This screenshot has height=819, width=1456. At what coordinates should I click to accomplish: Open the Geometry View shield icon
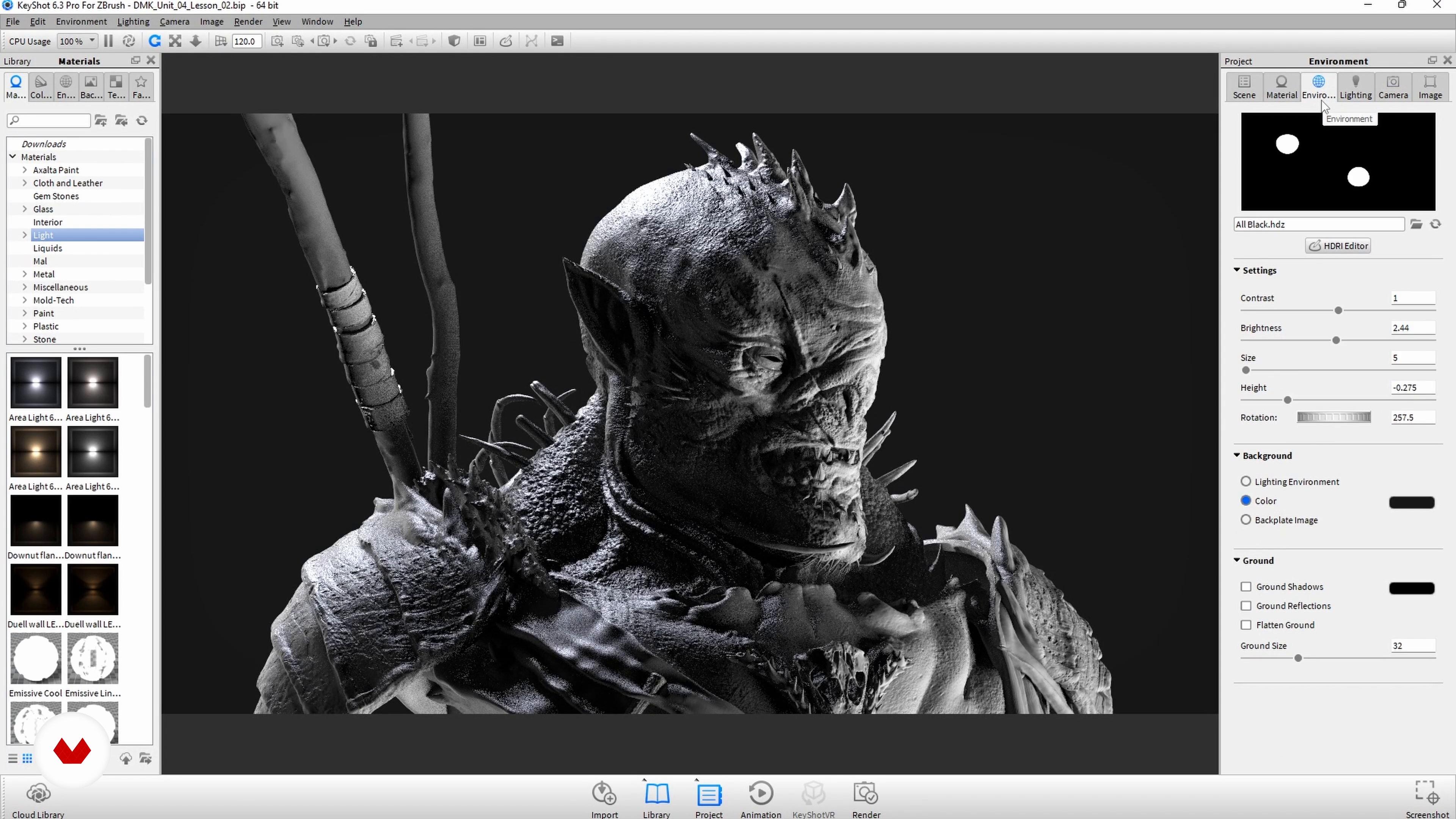point(454,41)
